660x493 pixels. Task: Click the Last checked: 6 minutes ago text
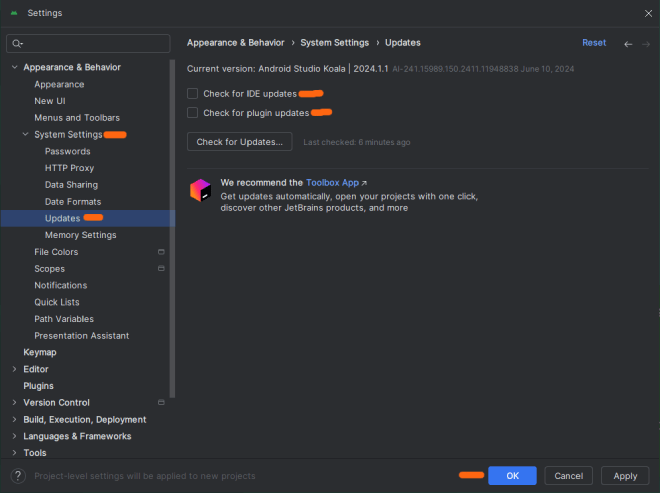click(357, 142)
